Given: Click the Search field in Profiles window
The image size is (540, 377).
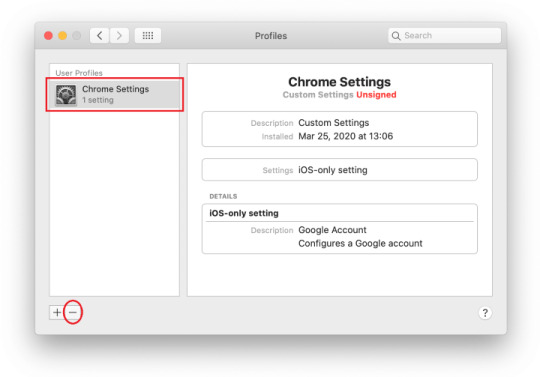Looking at the screenshot, I should click(445, 35).
